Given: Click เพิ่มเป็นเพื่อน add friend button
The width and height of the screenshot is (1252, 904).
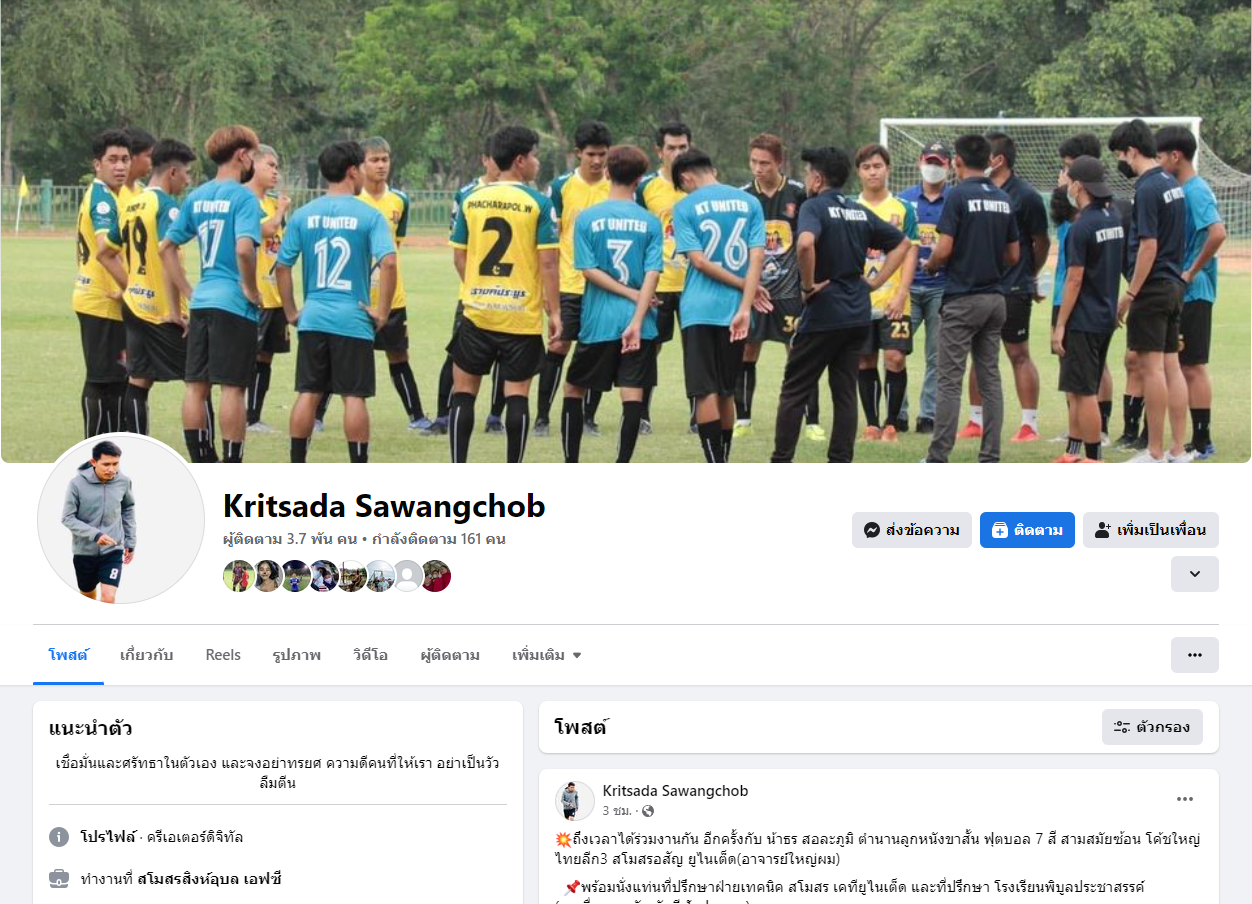Looking at the screenshot, I should tap(1150, 530).
